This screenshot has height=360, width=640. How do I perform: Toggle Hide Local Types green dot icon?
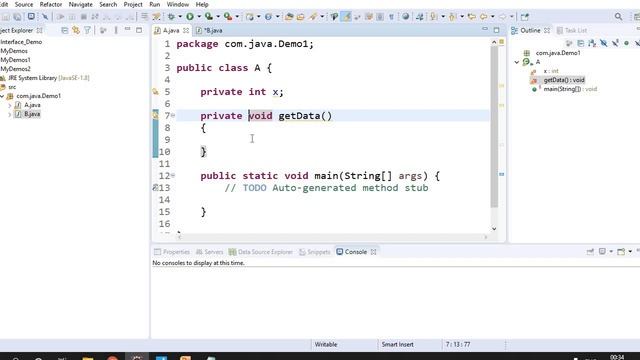pos(626,43)
